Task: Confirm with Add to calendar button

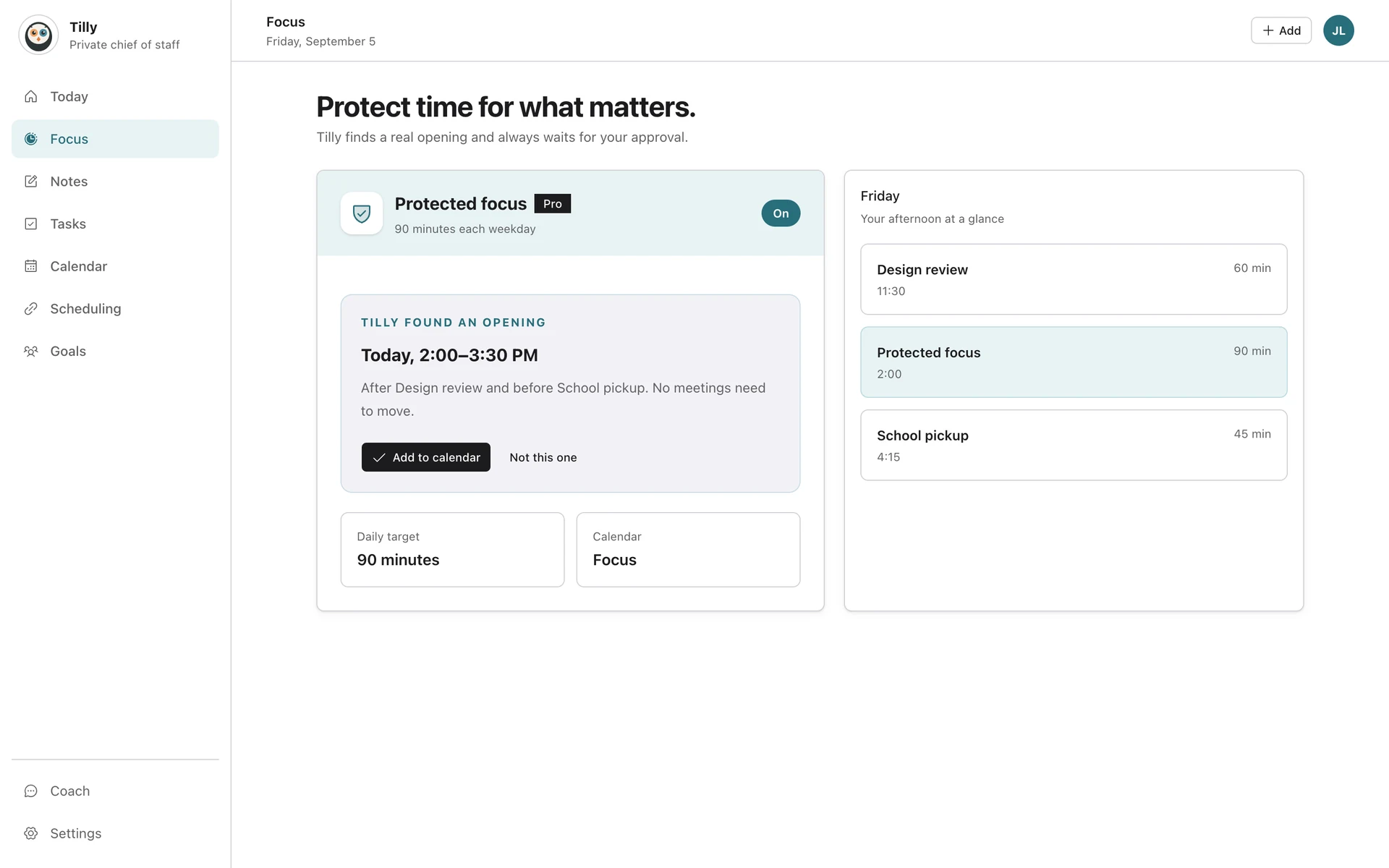Action: click(426, 457)
